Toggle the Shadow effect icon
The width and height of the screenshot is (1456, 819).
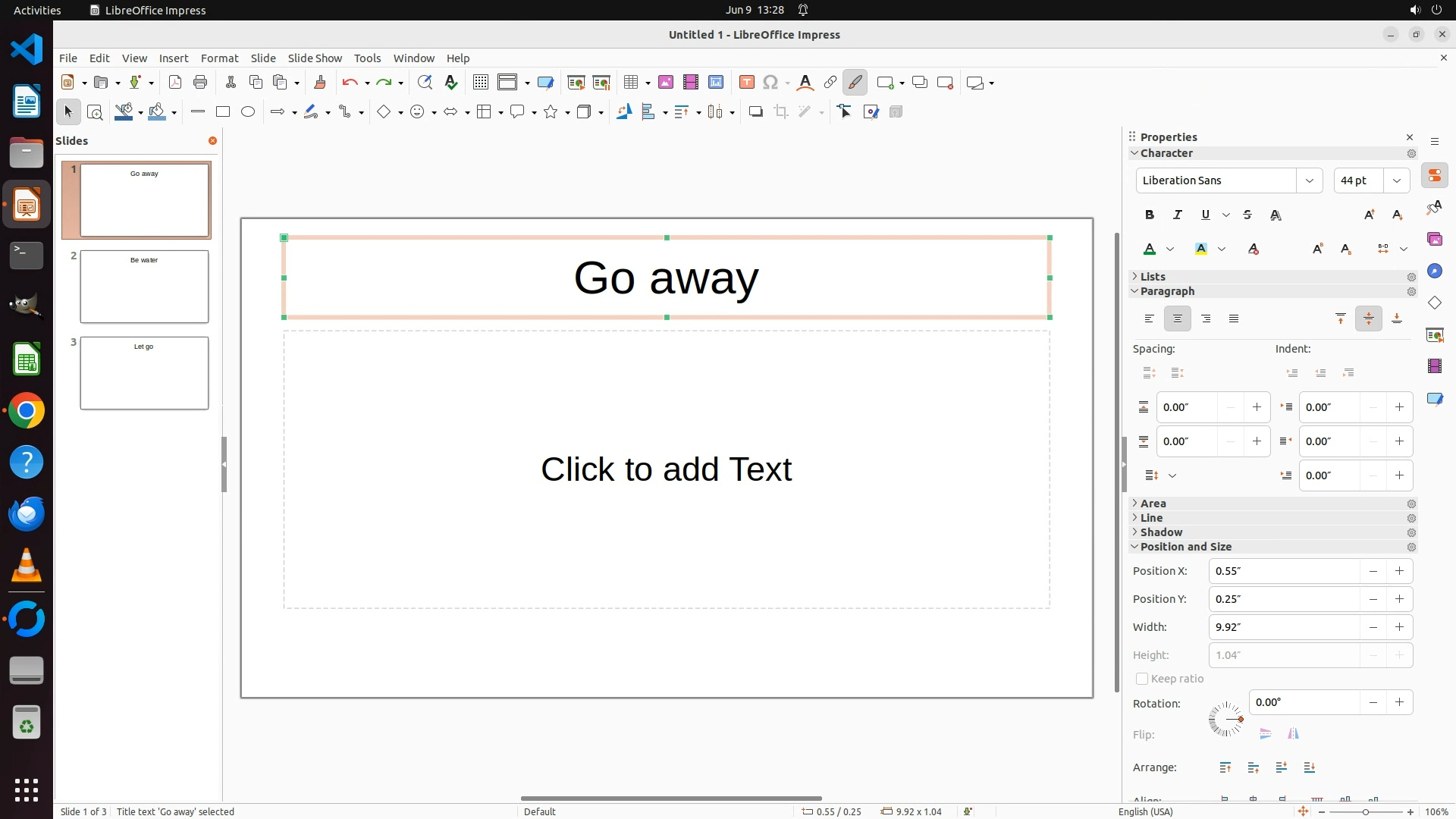click(x=755, y=112)
